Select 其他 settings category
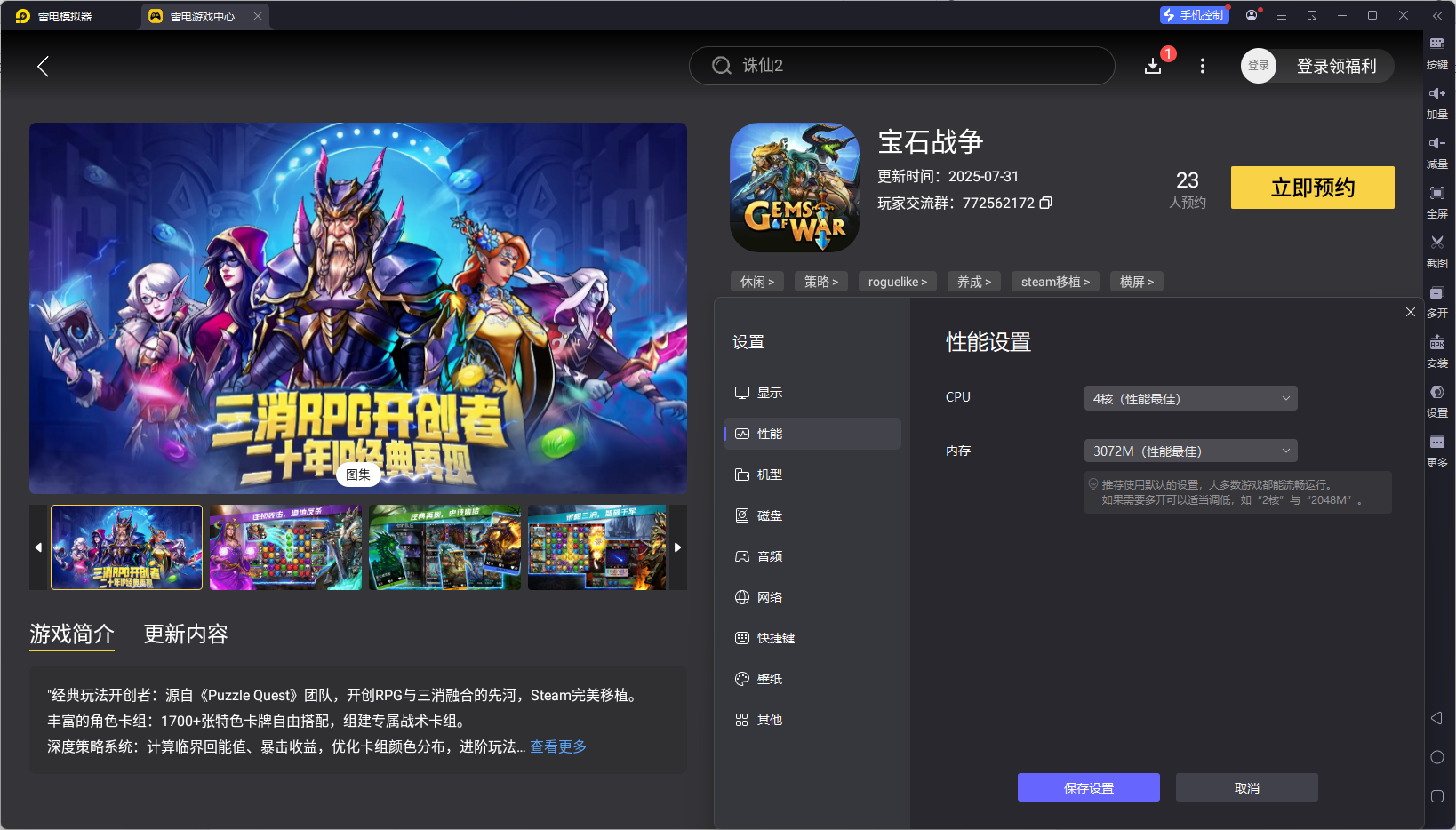The height and width of the screenshot is (830, 1456). (x=812, y=720)
